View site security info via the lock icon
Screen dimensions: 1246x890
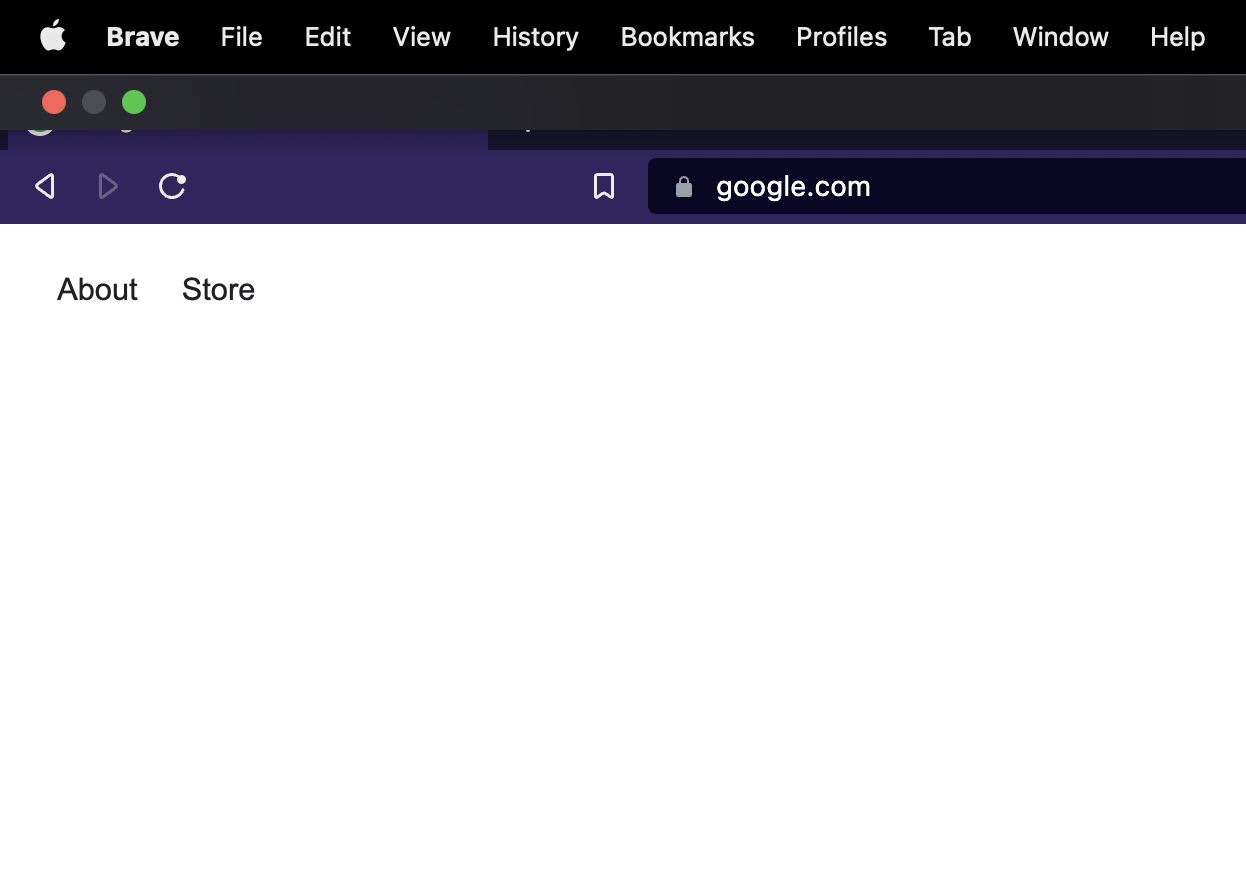coord(686,186)
